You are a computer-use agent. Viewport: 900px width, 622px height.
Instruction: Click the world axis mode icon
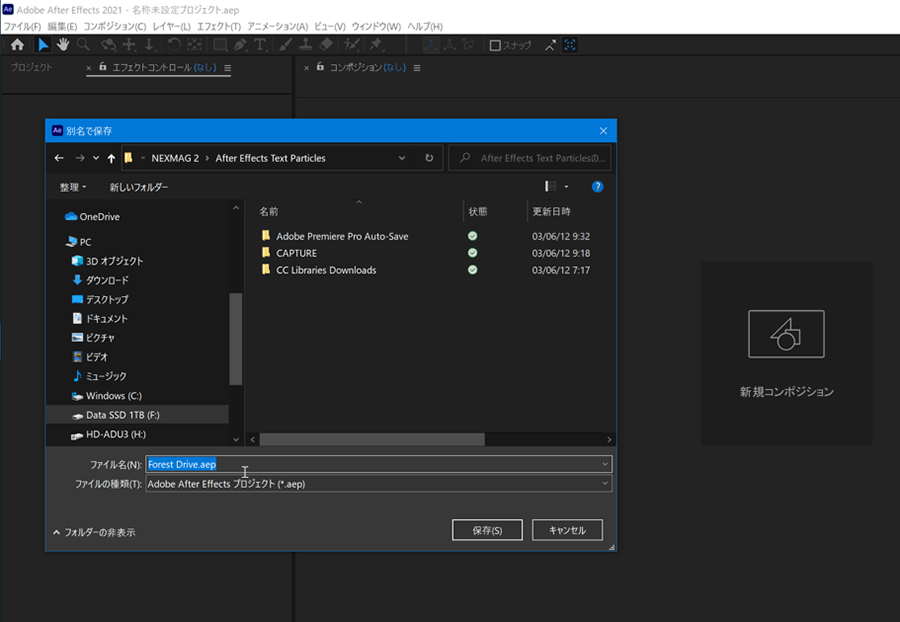click(x=450, y=45)
